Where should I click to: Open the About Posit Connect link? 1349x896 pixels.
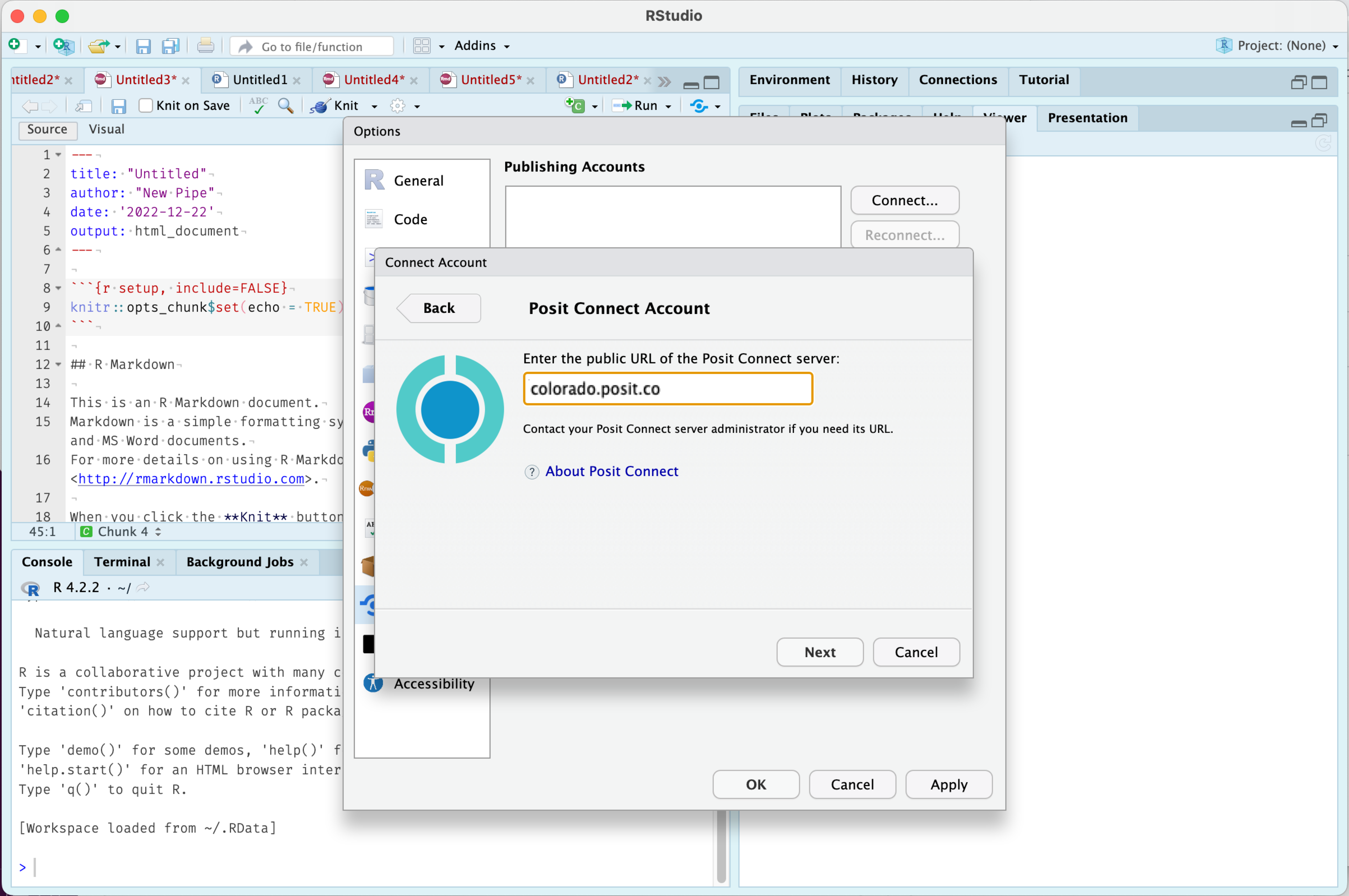pos(611,471)
